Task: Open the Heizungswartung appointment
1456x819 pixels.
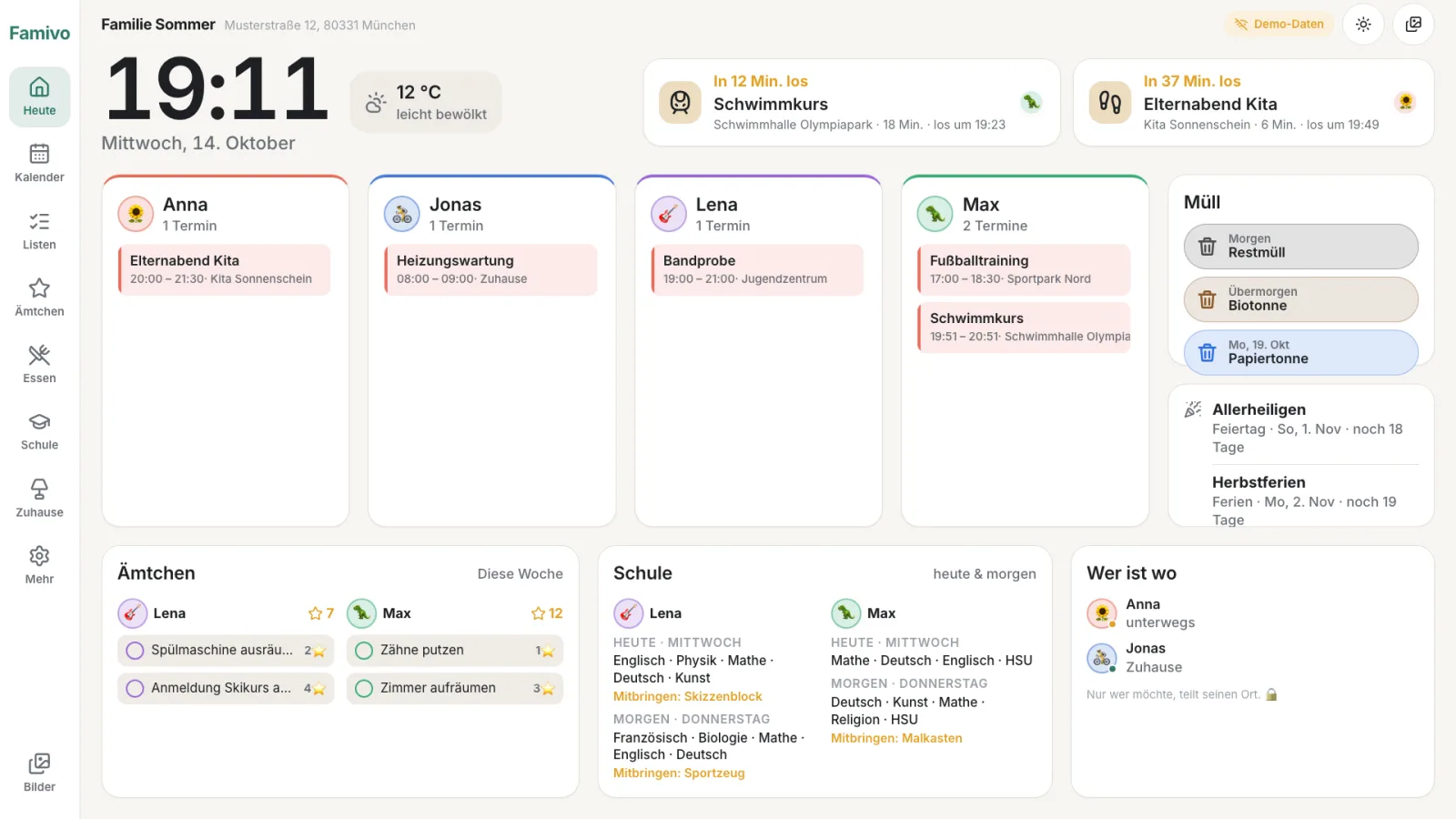Action: [x=490, y=269]
